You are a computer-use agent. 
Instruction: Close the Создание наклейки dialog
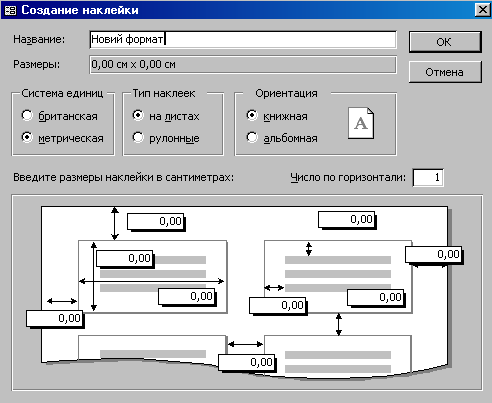tap(482, 10)
